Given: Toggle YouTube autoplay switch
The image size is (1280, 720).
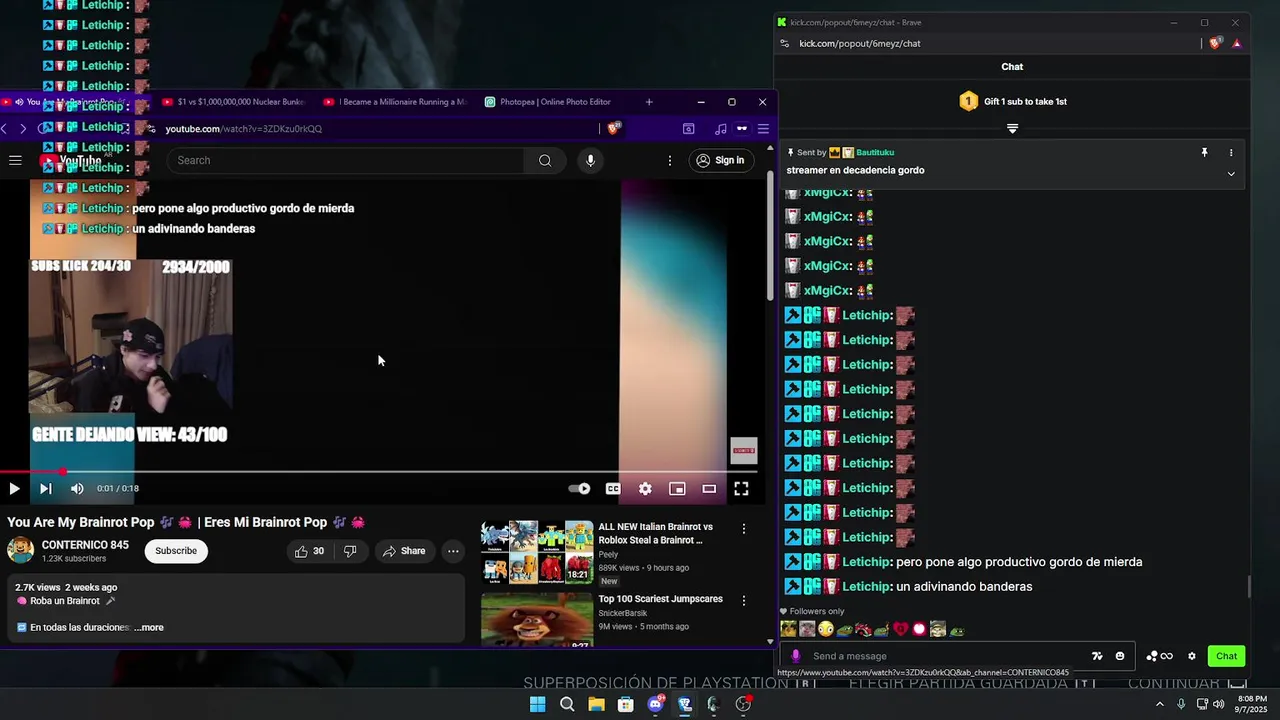Looking at the screenshot, I should (580, 489).
